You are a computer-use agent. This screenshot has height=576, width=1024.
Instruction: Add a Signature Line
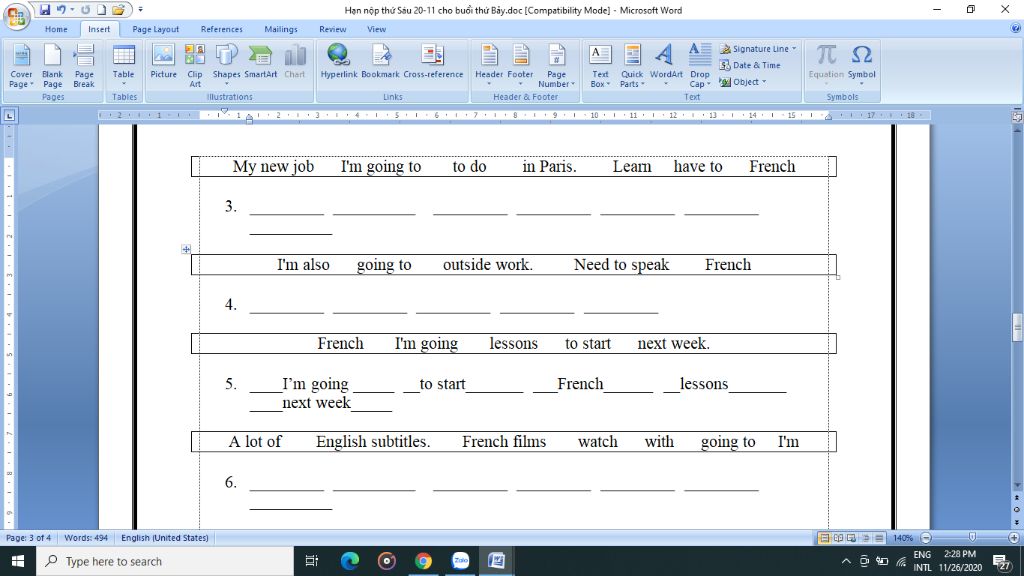tap(758, 49)
